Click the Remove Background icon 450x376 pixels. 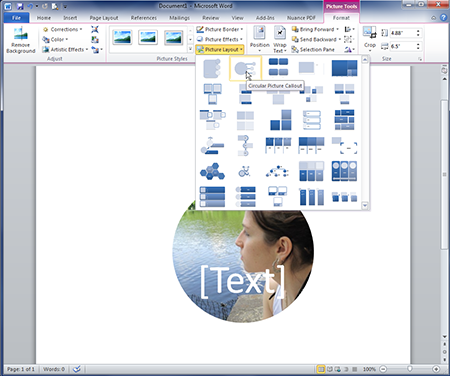[21, 34]
